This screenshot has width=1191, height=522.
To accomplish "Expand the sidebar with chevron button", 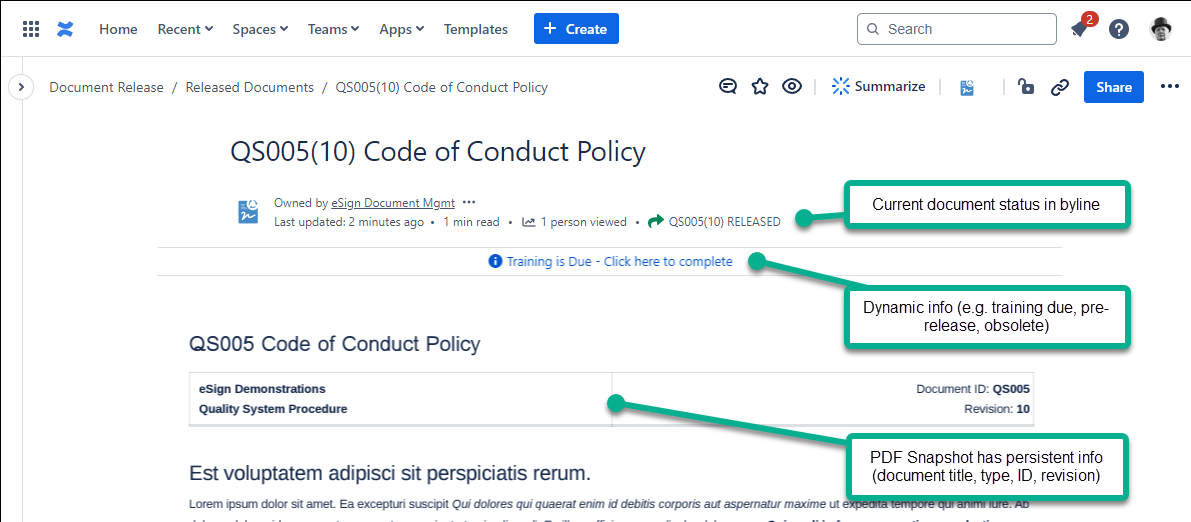I will click(x=20, y=87).
